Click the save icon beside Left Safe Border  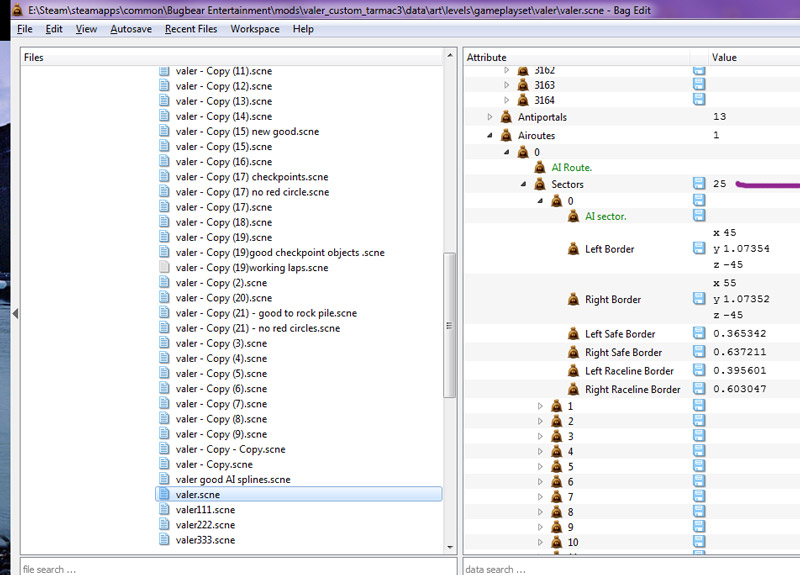tap(699, 333)
